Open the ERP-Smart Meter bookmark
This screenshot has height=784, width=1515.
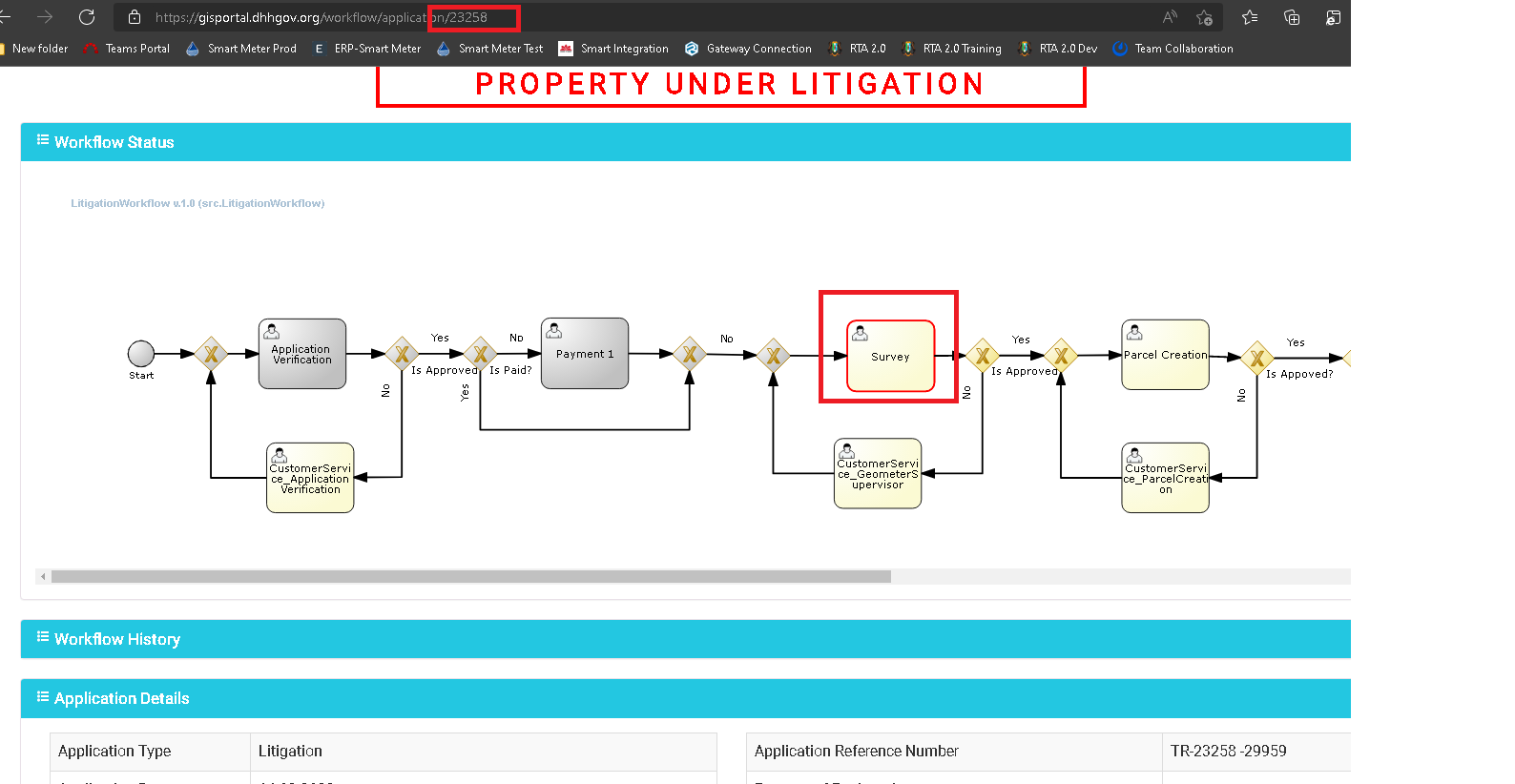coord(366,49)
